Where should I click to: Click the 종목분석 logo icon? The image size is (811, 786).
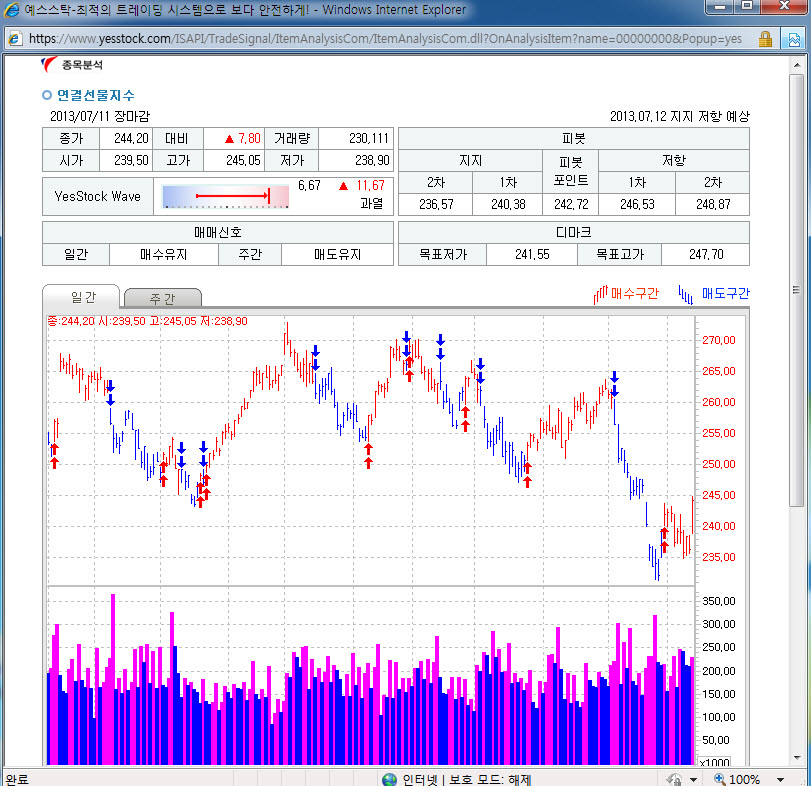[x=49, y=64]
